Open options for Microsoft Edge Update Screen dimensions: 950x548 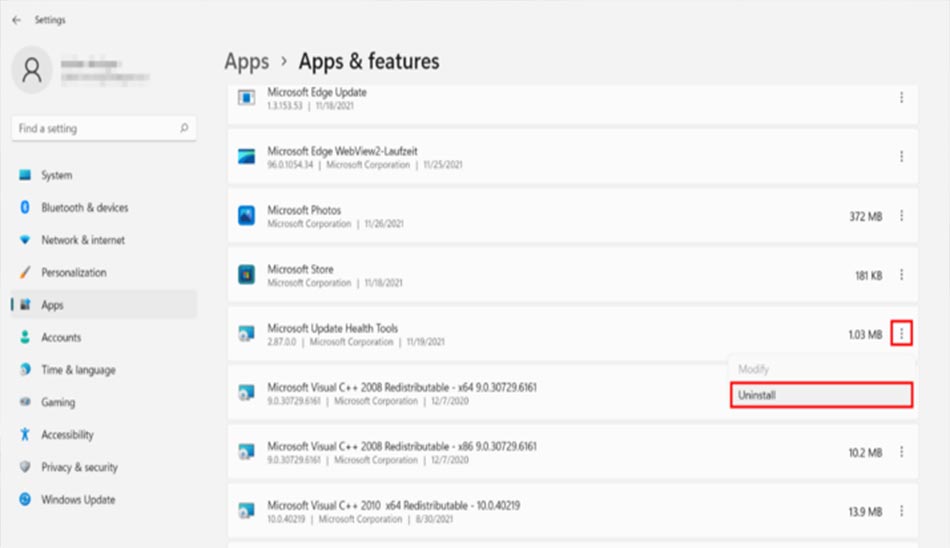[x=902, y=98]
